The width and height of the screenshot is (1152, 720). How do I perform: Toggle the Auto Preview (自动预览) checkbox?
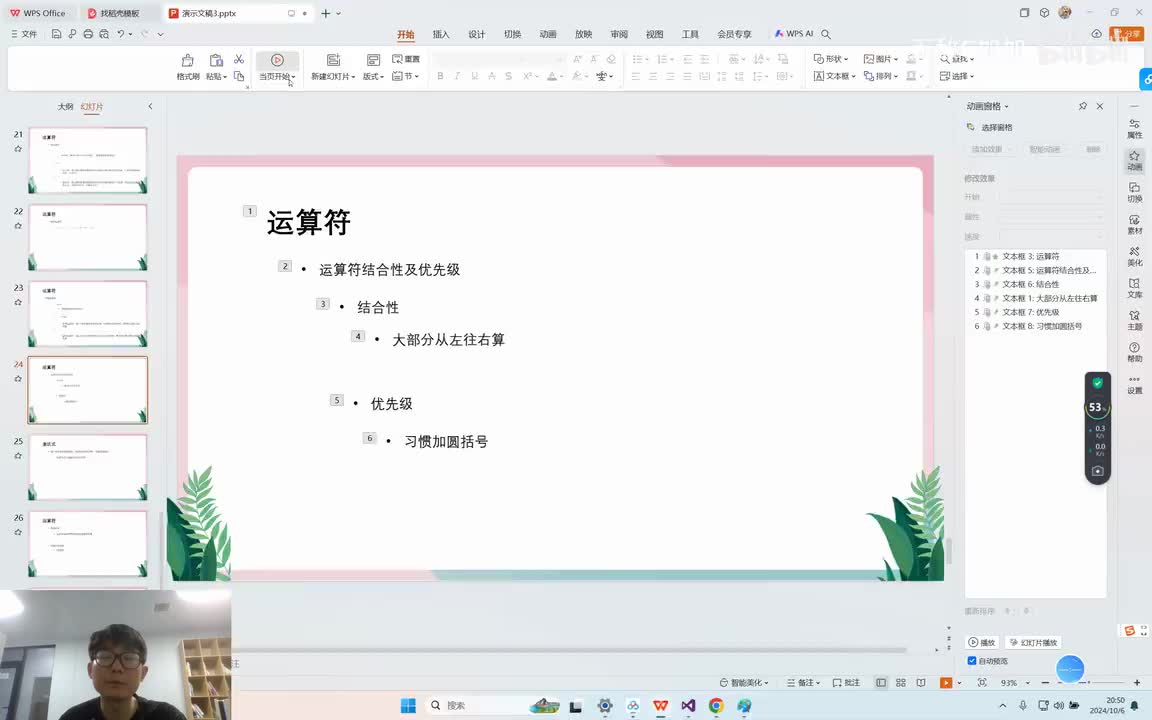tap(971, 660)
